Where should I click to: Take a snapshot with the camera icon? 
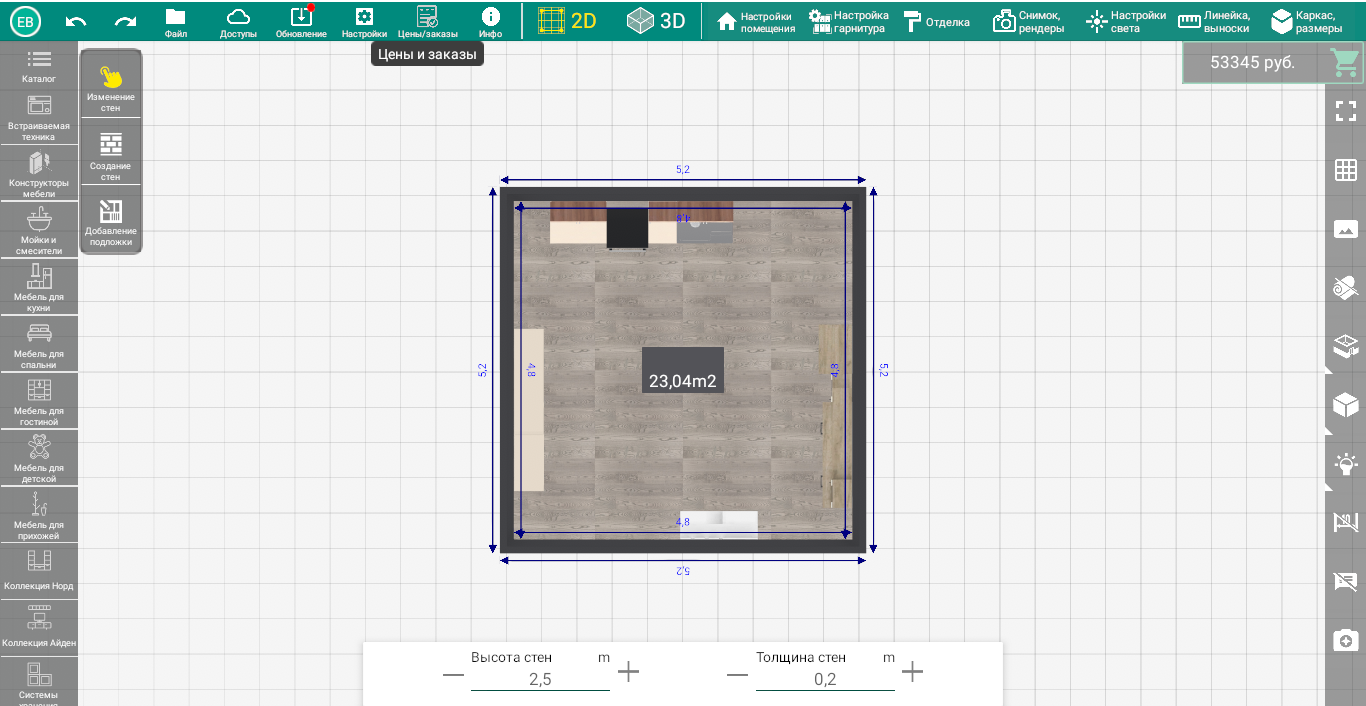coord(1346,640)
